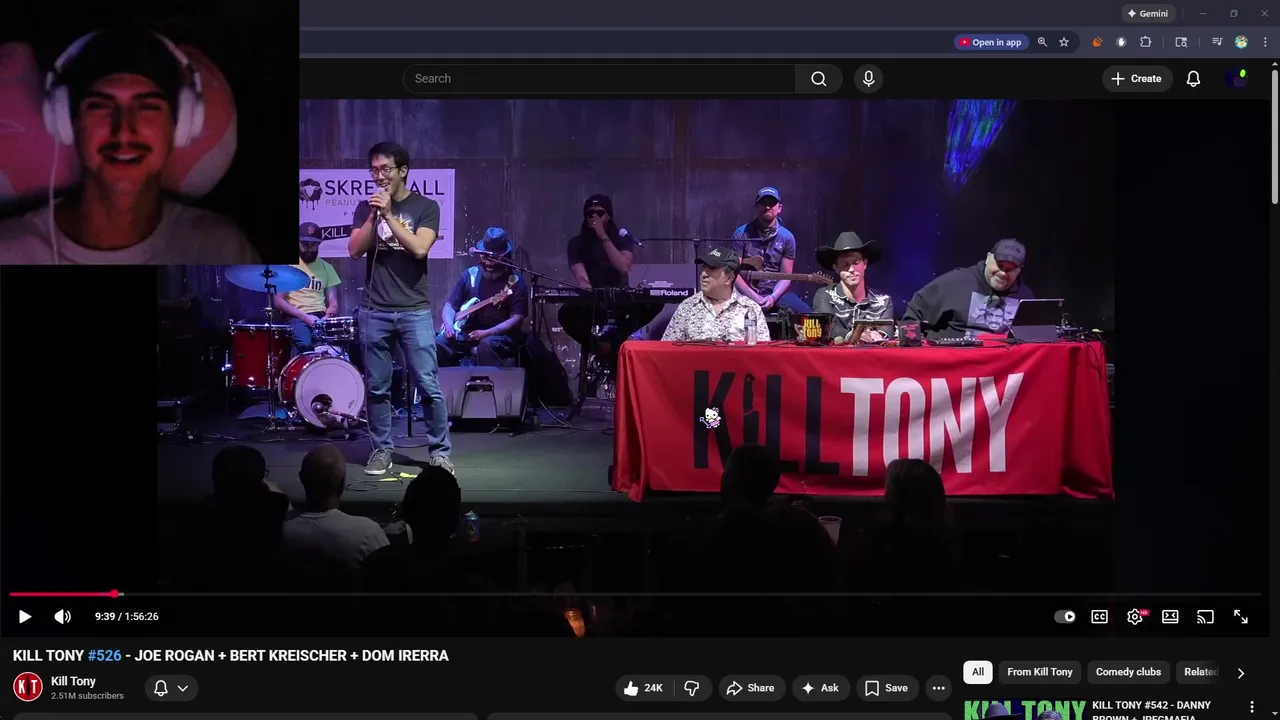Click the red video progress bar scrubber
Viewport: 1280px width, 720px height.
(x=115, y=594)
